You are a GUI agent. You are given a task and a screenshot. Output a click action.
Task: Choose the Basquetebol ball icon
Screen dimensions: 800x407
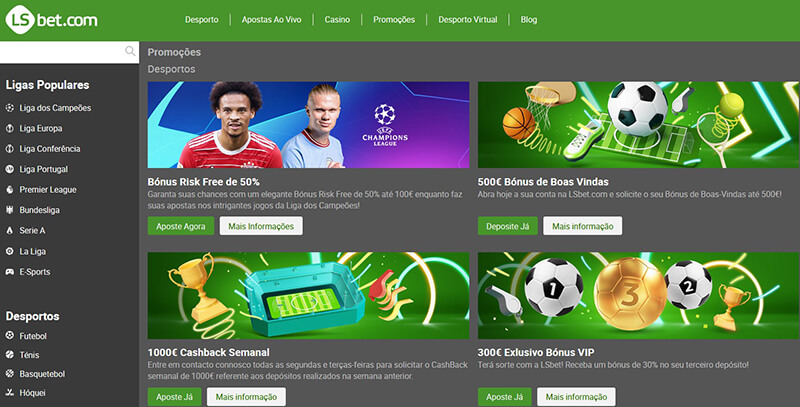[10, 373]
